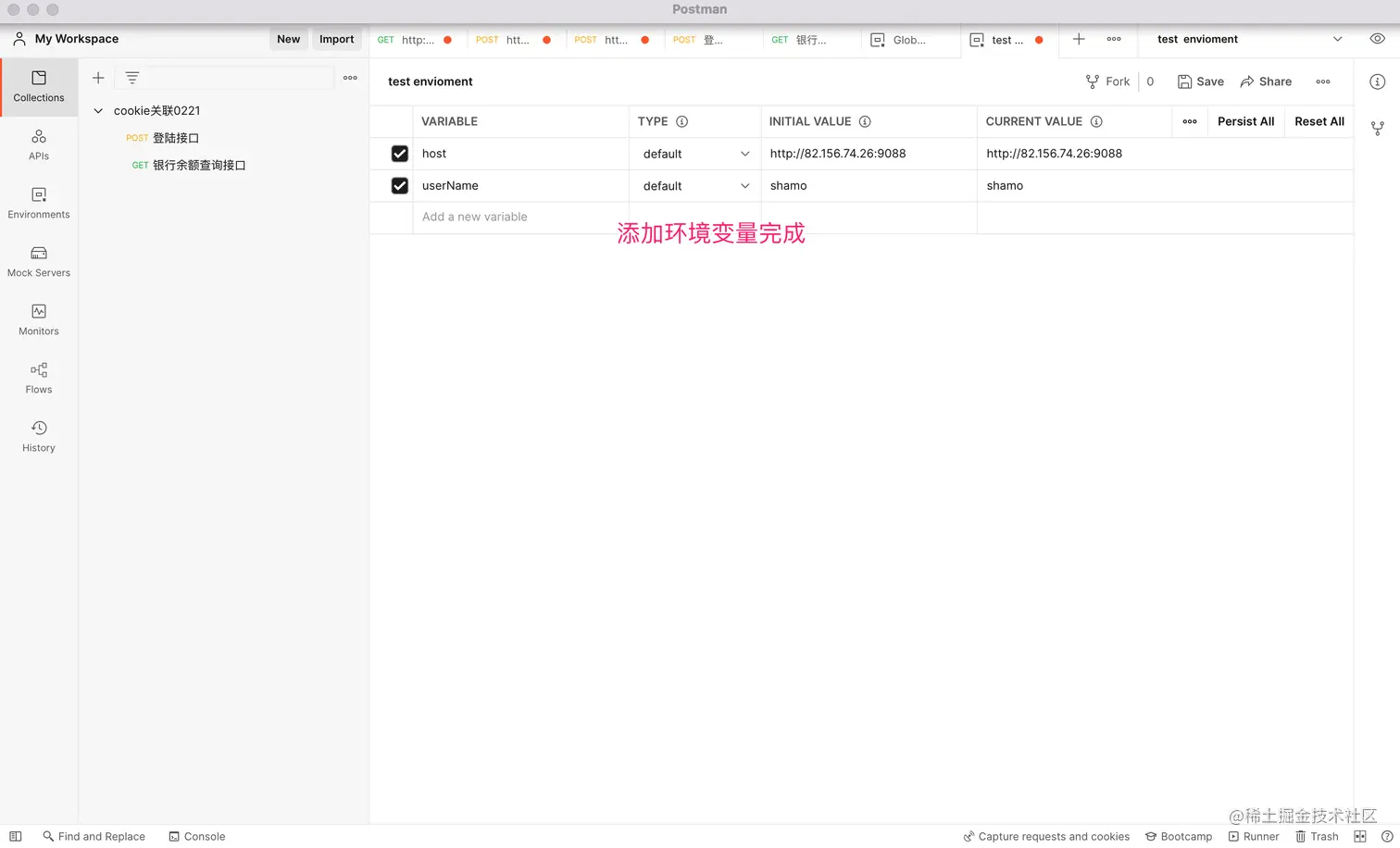Open the Mock Servers sidebar panel
This screenshot has height=848, width=1400.
tap(39, 262)
